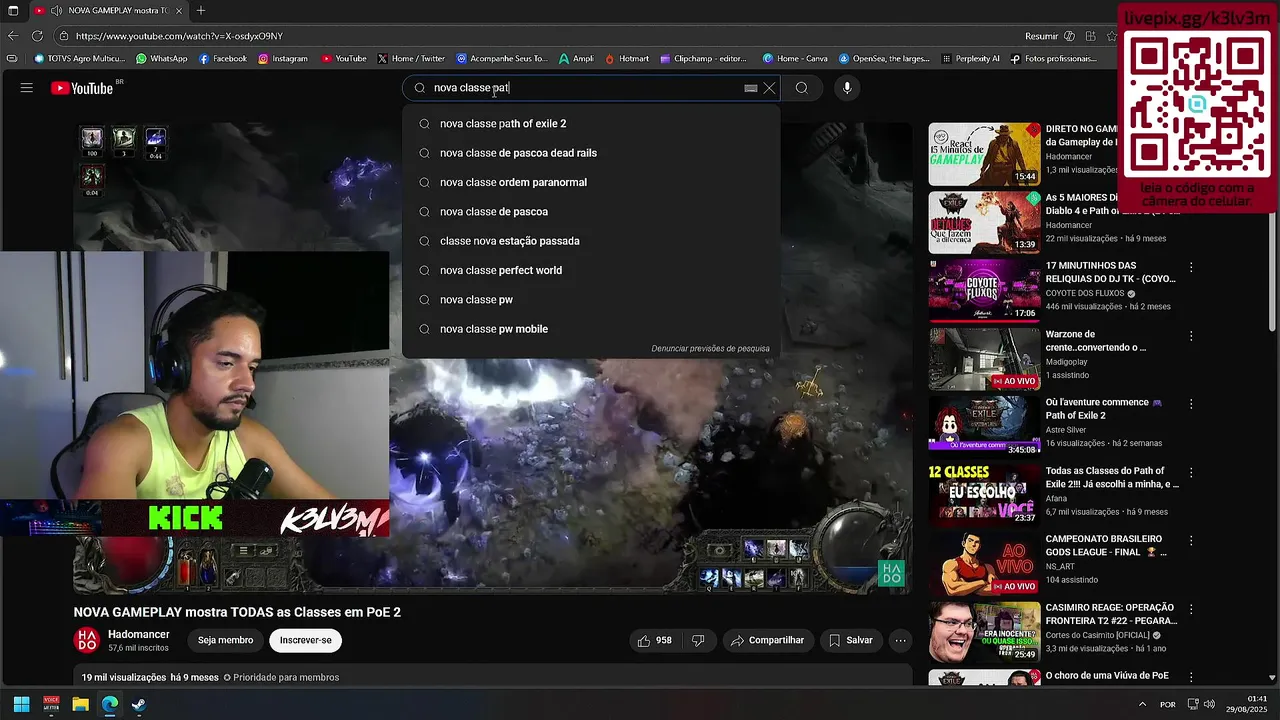Open the Home - Canva bookmark
The height and width of the screenshot is (720, 1280).
[795, 59]
